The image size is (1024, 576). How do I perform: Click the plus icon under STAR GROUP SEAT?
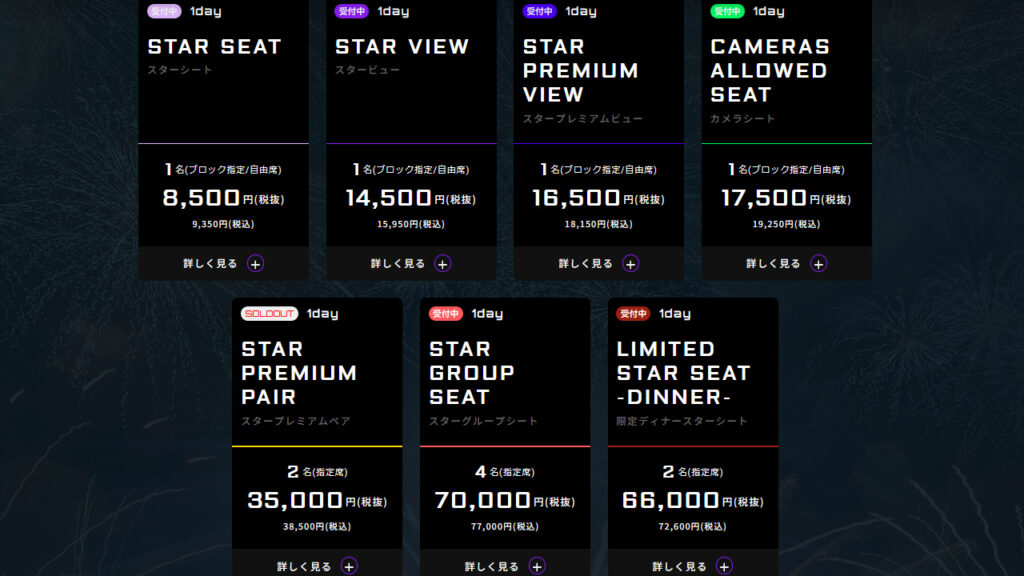[537, 566]
